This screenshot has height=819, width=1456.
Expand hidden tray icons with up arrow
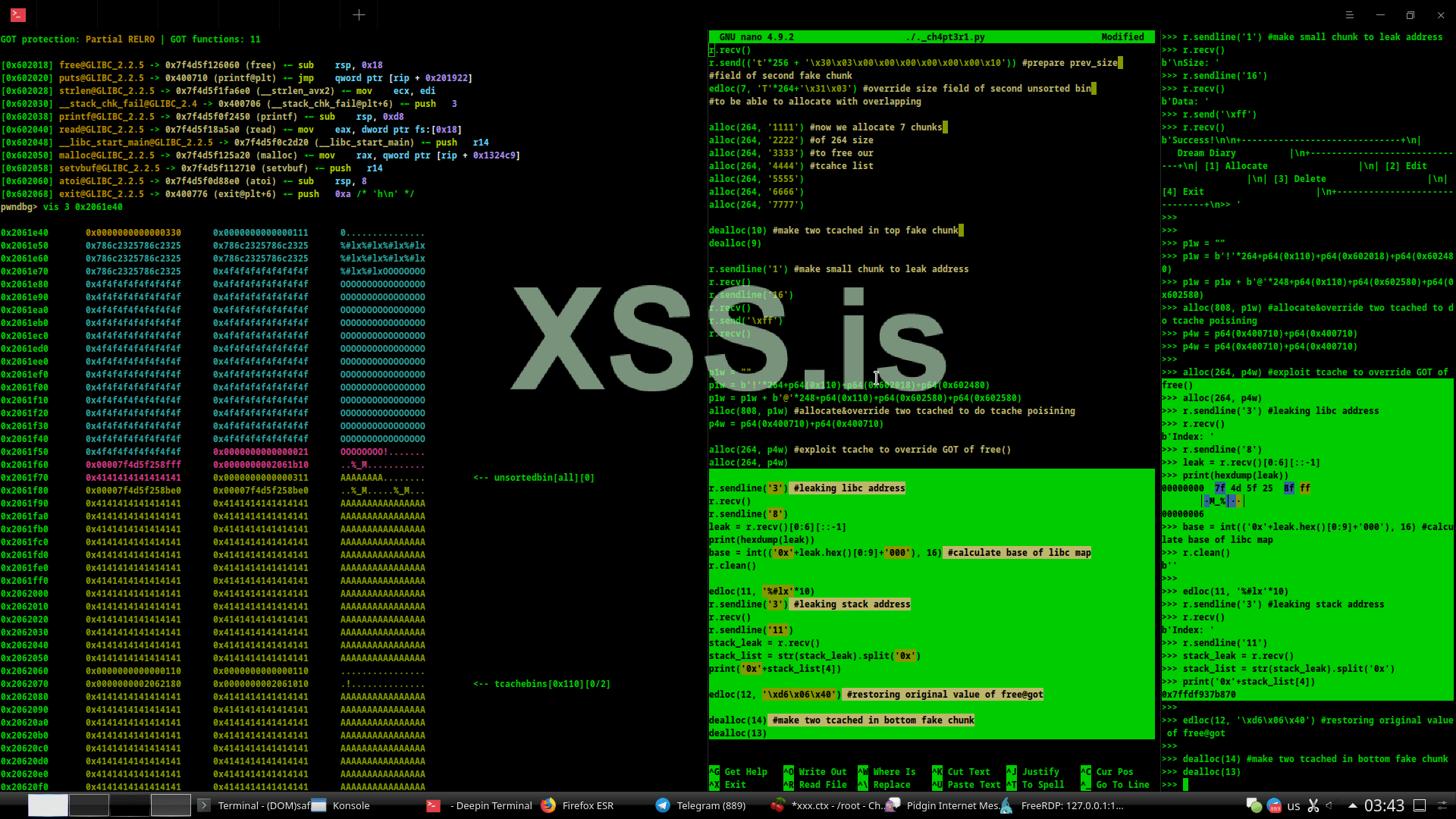(x=1352, y=805)
